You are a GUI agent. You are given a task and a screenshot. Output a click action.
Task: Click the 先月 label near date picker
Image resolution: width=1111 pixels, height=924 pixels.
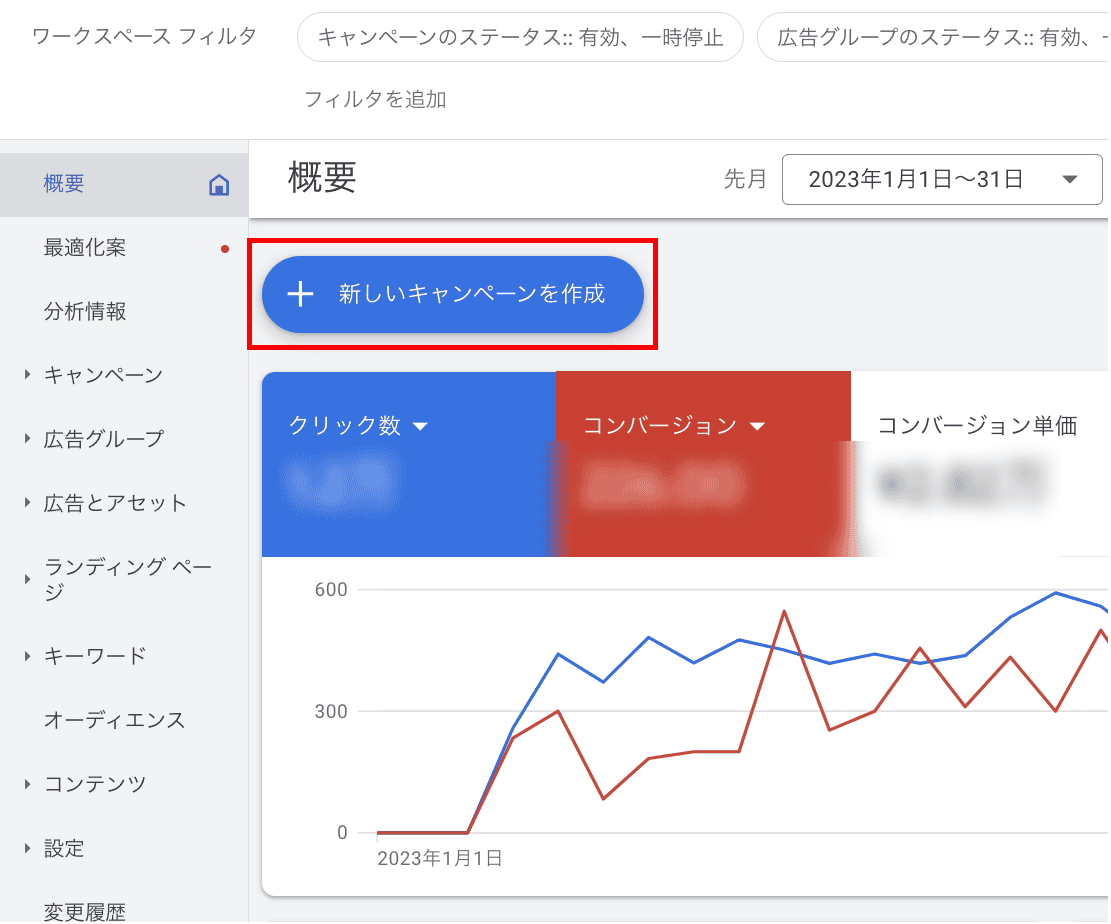click(745, 179)
